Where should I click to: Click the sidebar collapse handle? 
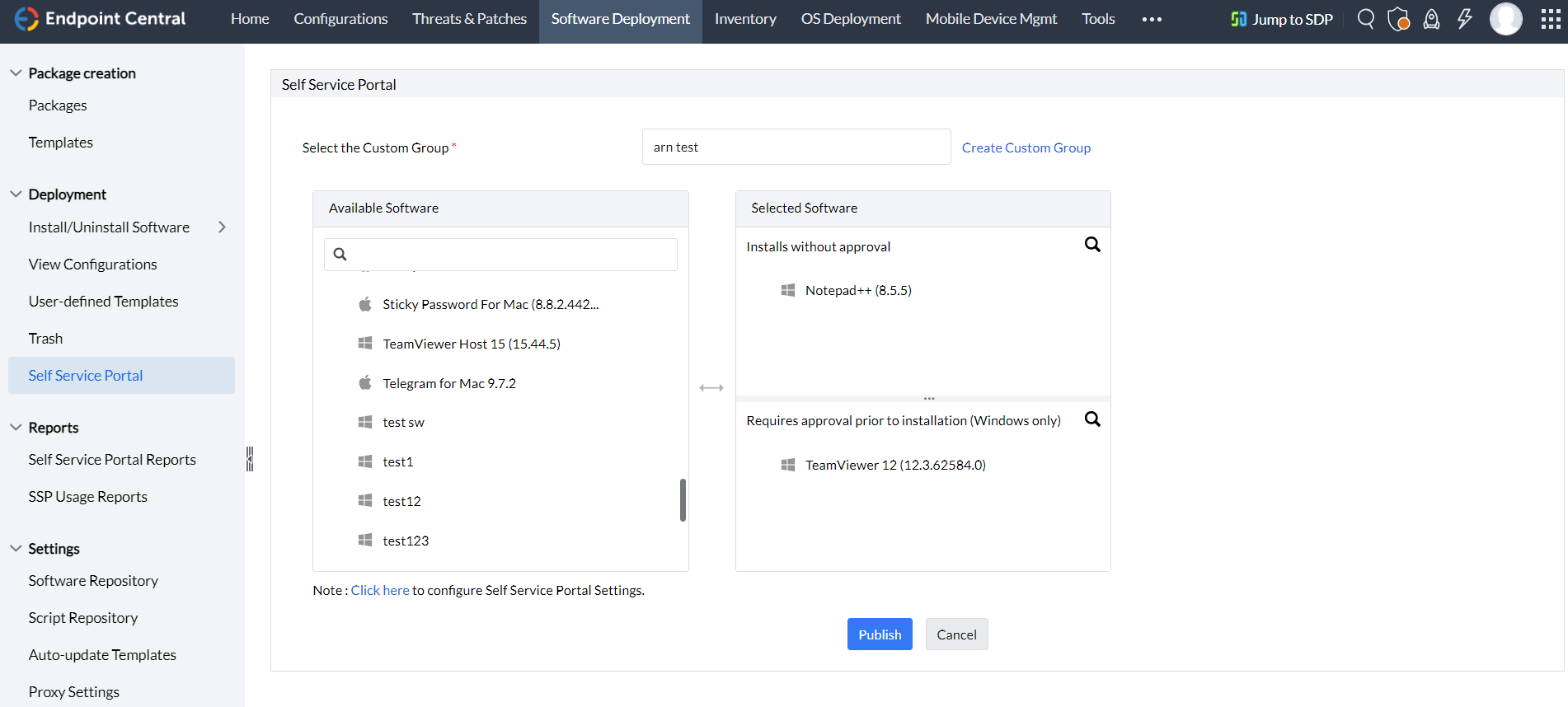(250, 459)
